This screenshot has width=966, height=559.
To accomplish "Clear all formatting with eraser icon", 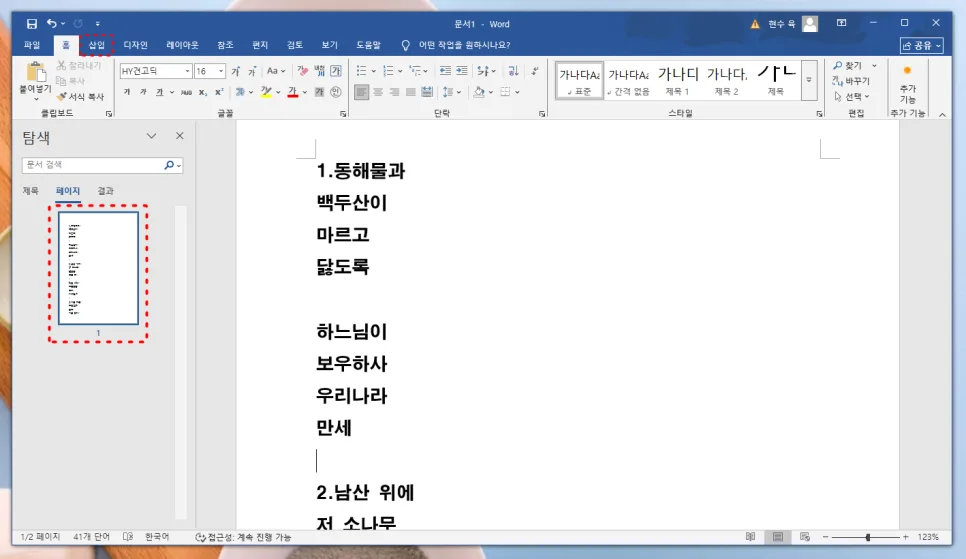I will point(302,71).
